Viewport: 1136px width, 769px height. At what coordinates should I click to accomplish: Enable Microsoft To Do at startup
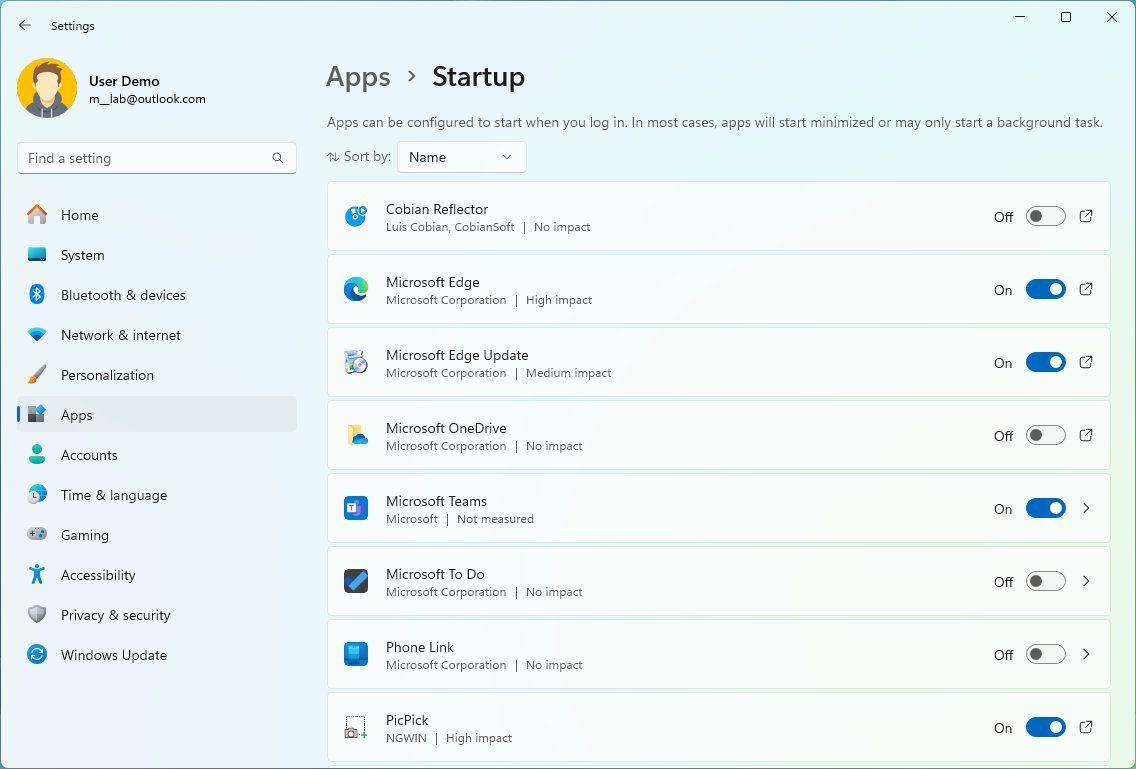1045,581
